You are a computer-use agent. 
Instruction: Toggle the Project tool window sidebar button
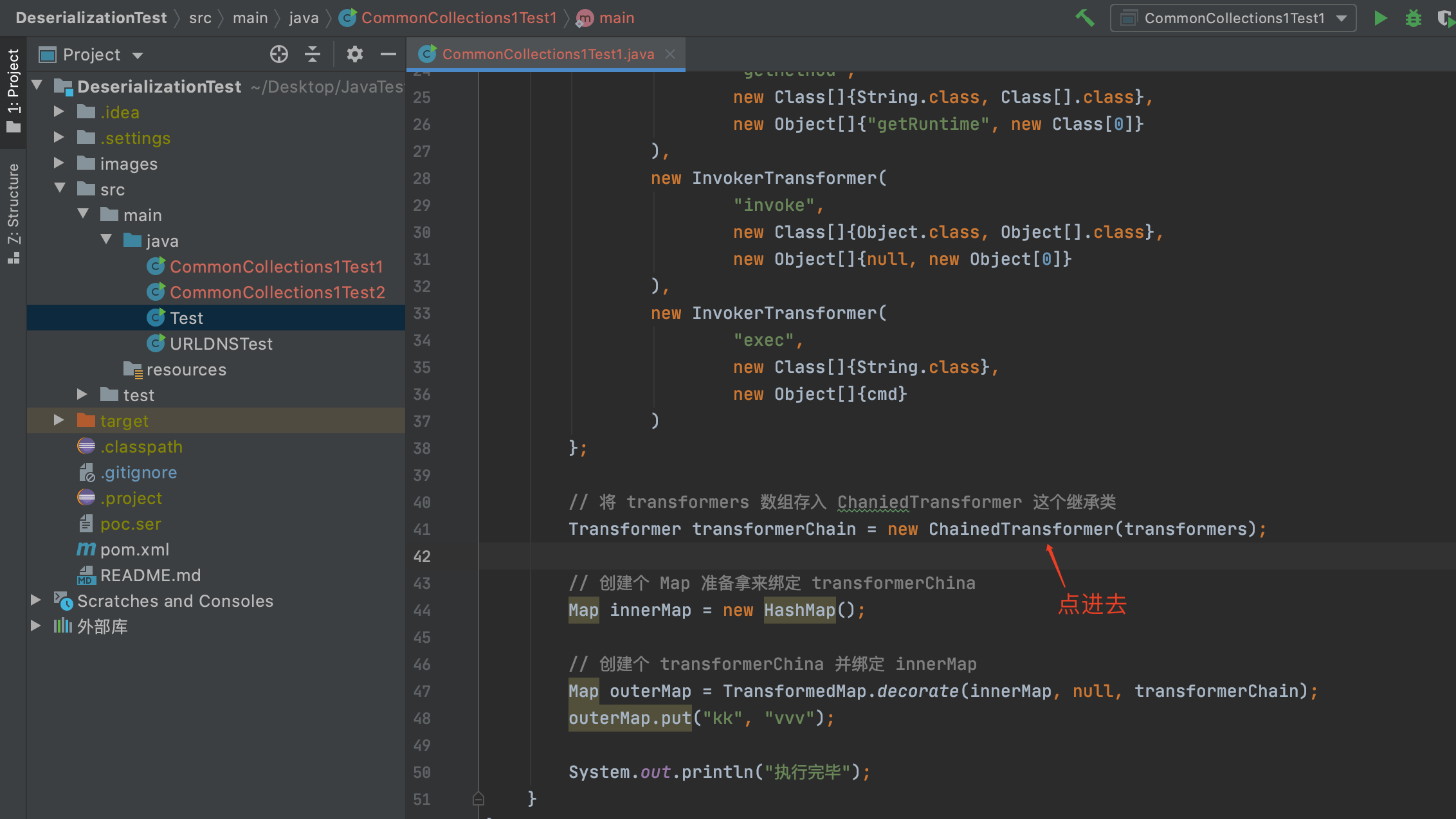(13, 90)
